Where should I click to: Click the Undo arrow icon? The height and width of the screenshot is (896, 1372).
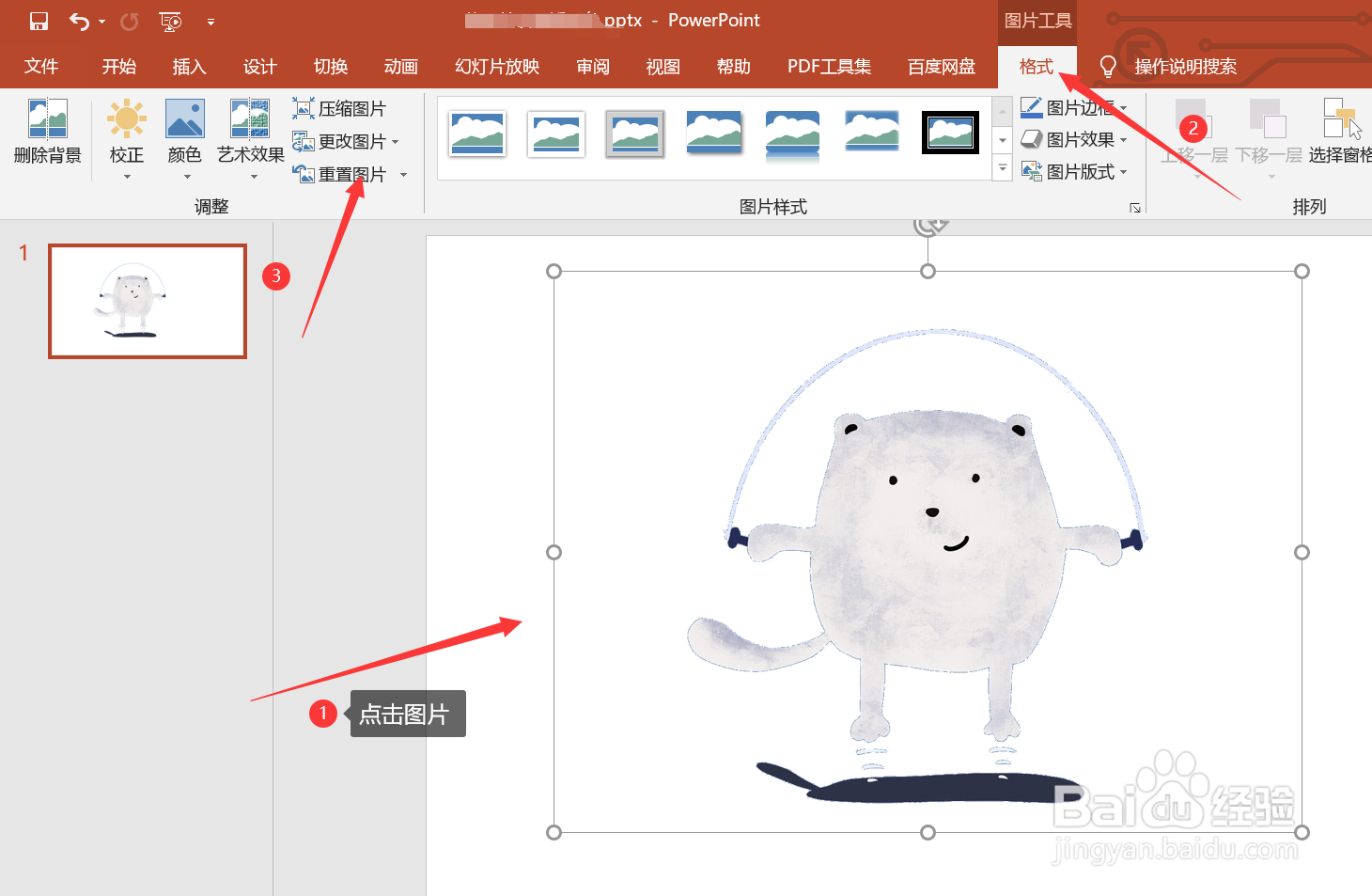coord(80,21)
